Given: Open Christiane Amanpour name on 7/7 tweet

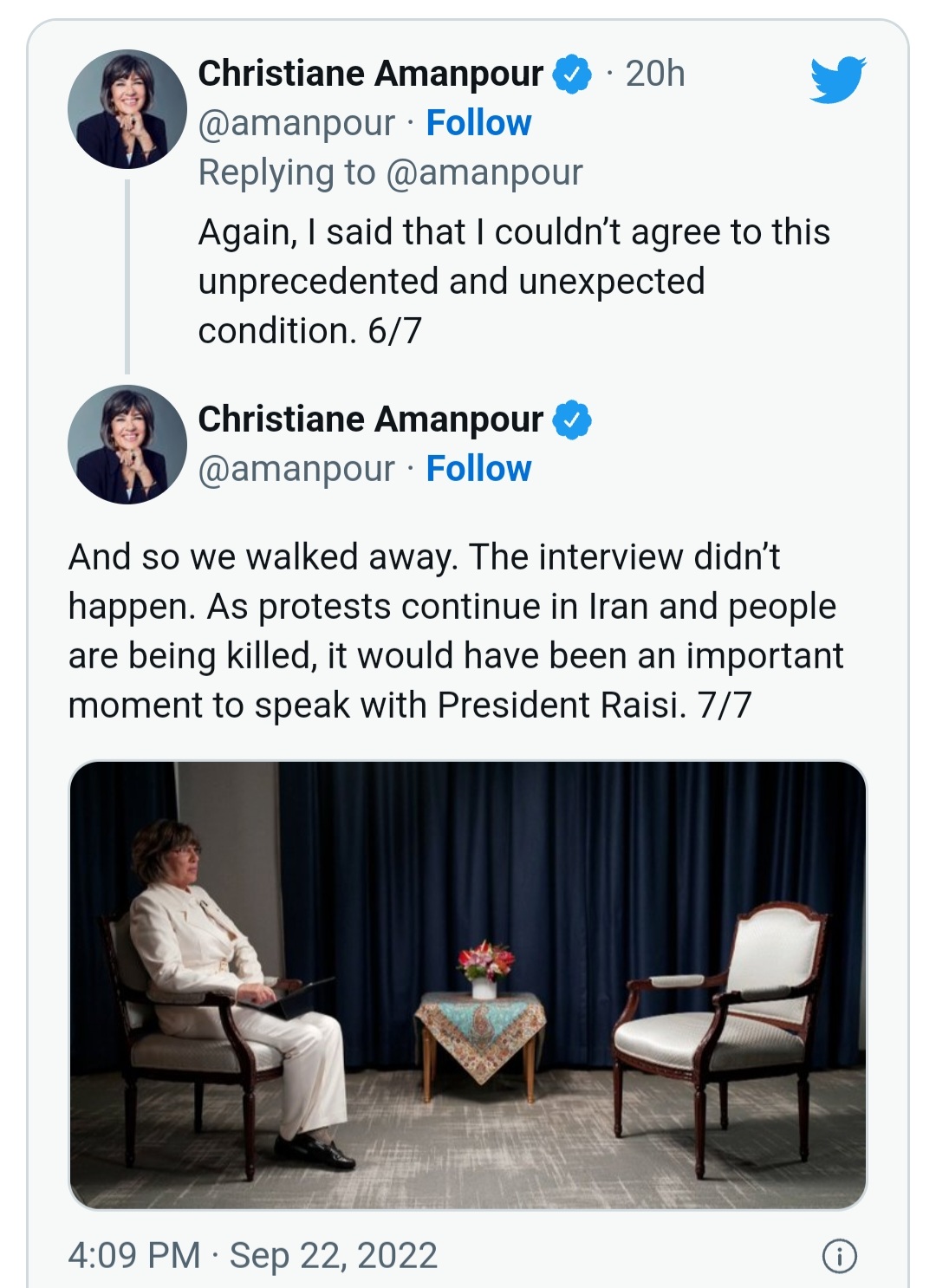Looking at the screenshot, I should pos(370,420).
